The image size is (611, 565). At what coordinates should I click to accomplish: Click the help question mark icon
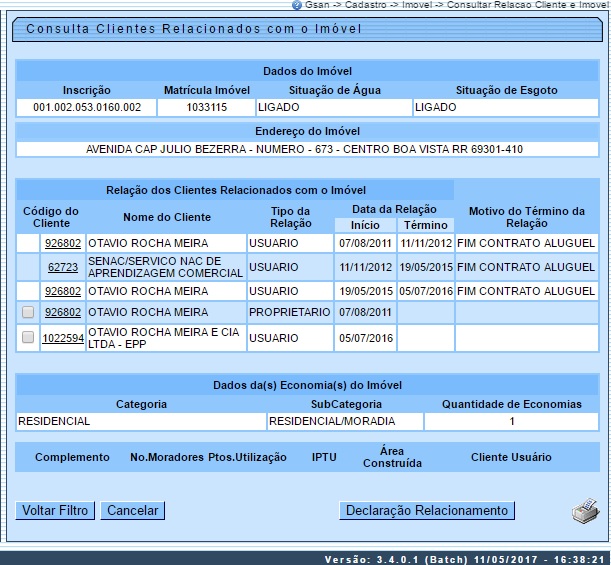tap(297, 6)
